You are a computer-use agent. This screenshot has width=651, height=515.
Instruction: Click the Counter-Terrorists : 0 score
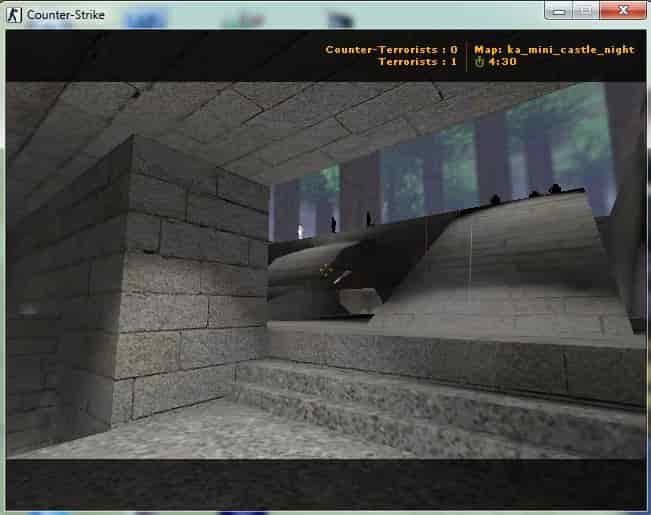point(391,50)
